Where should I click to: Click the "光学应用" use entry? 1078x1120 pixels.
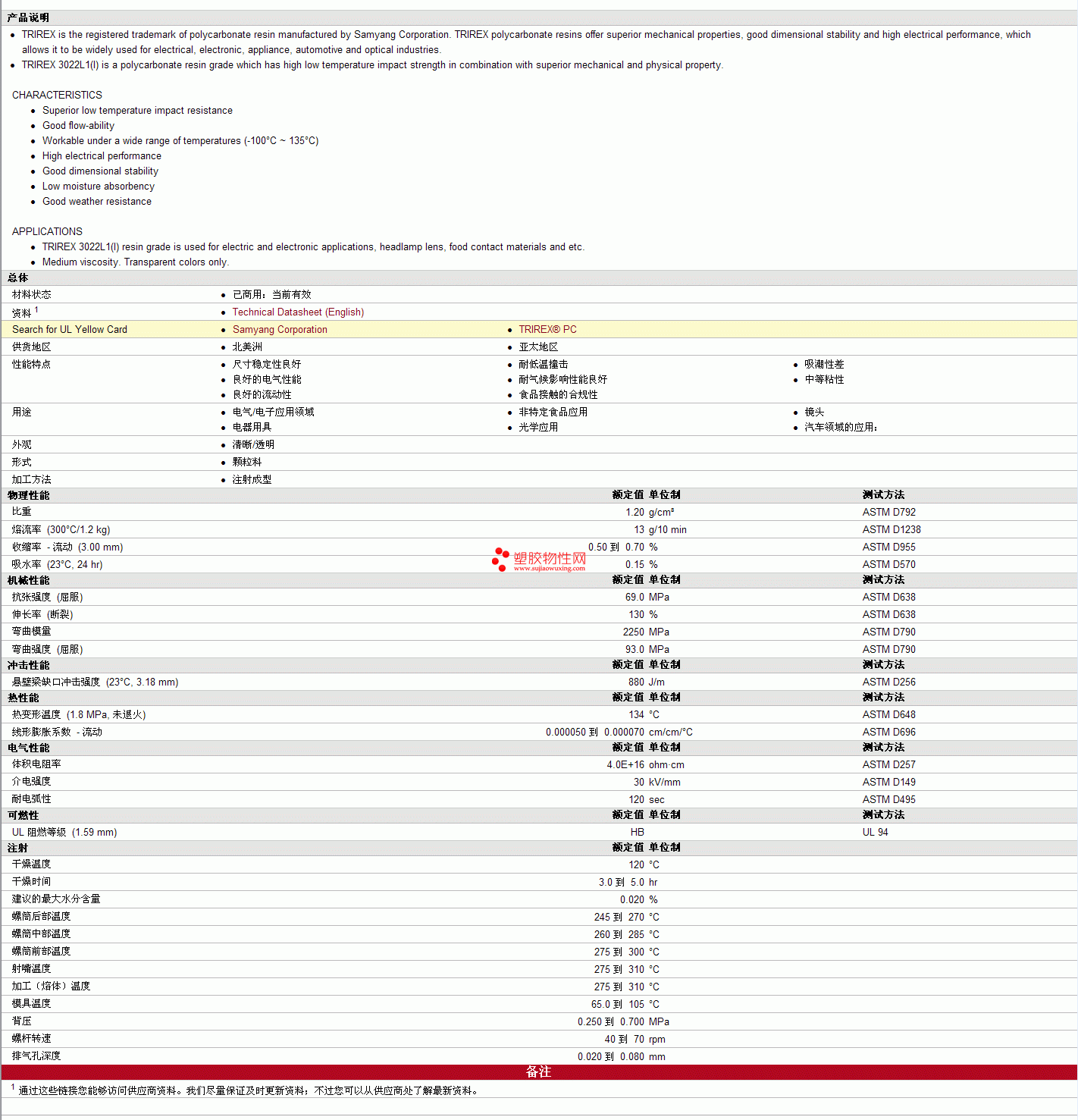pyautogui.click(x=538, y=428)
